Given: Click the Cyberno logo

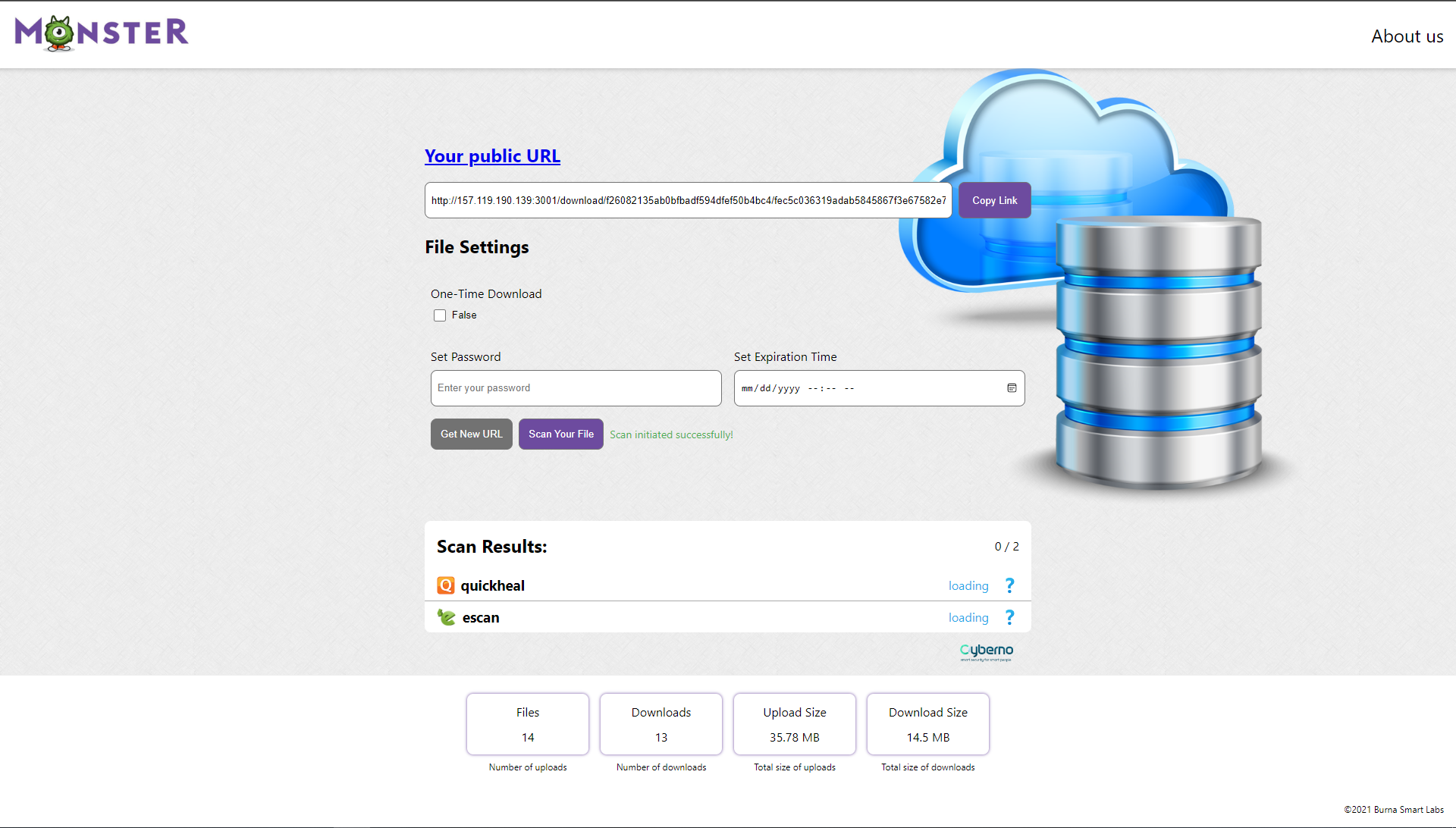Looking at the screenshot, I should point(986,651).
